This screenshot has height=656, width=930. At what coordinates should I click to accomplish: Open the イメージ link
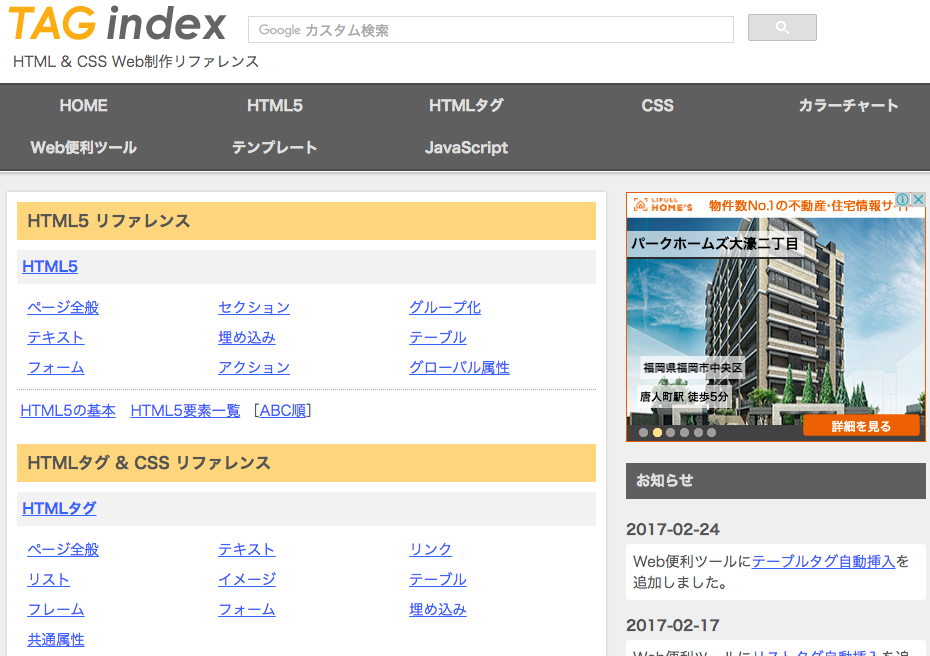click(247, 579)
